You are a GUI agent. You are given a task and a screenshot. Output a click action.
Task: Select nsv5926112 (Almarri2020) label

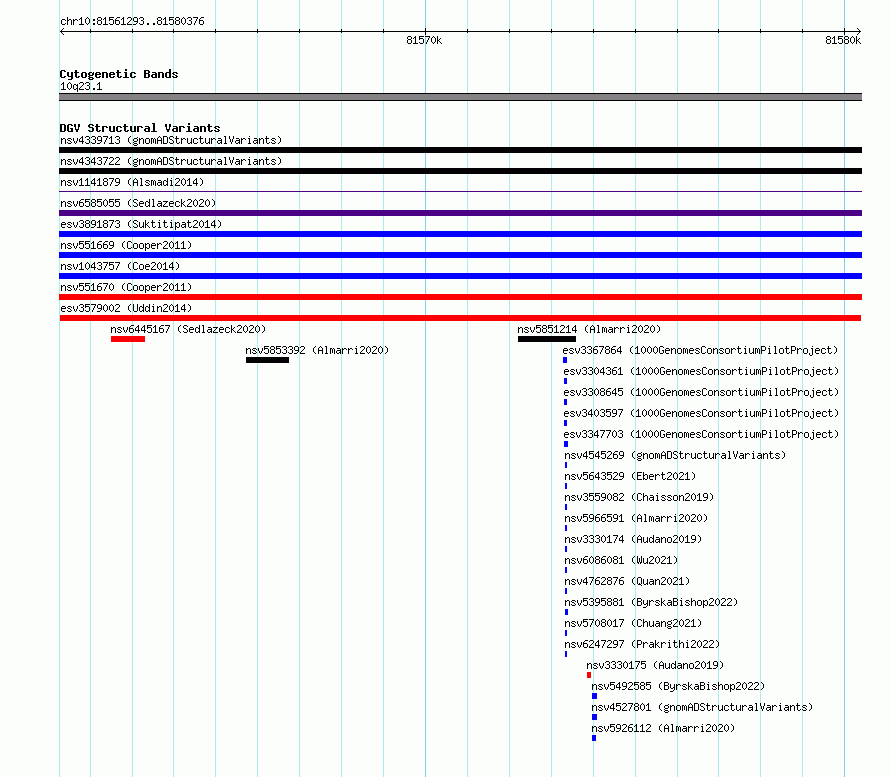click(x=664, y=728)
